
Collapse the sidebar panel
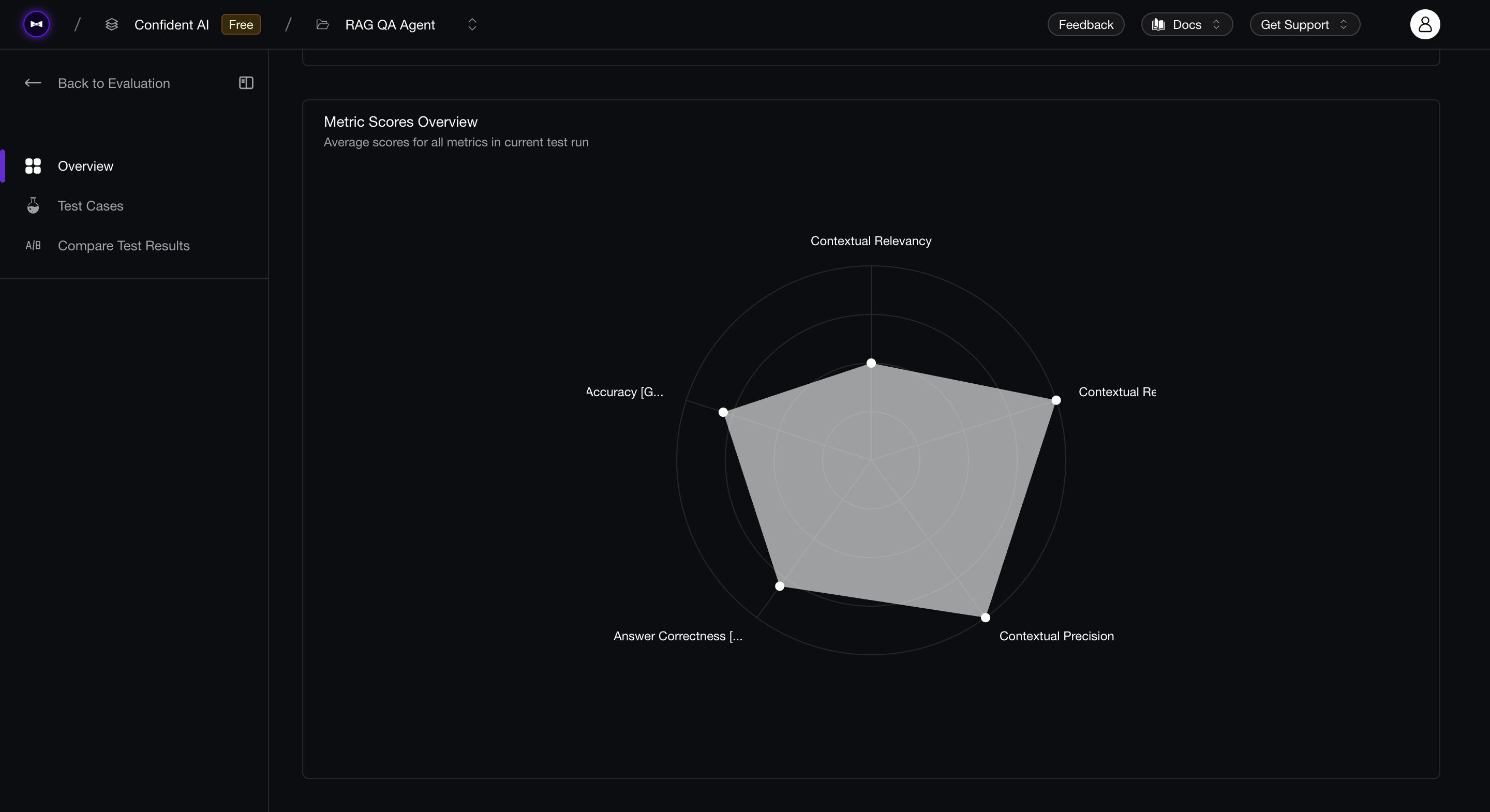[x=246, y=83]
